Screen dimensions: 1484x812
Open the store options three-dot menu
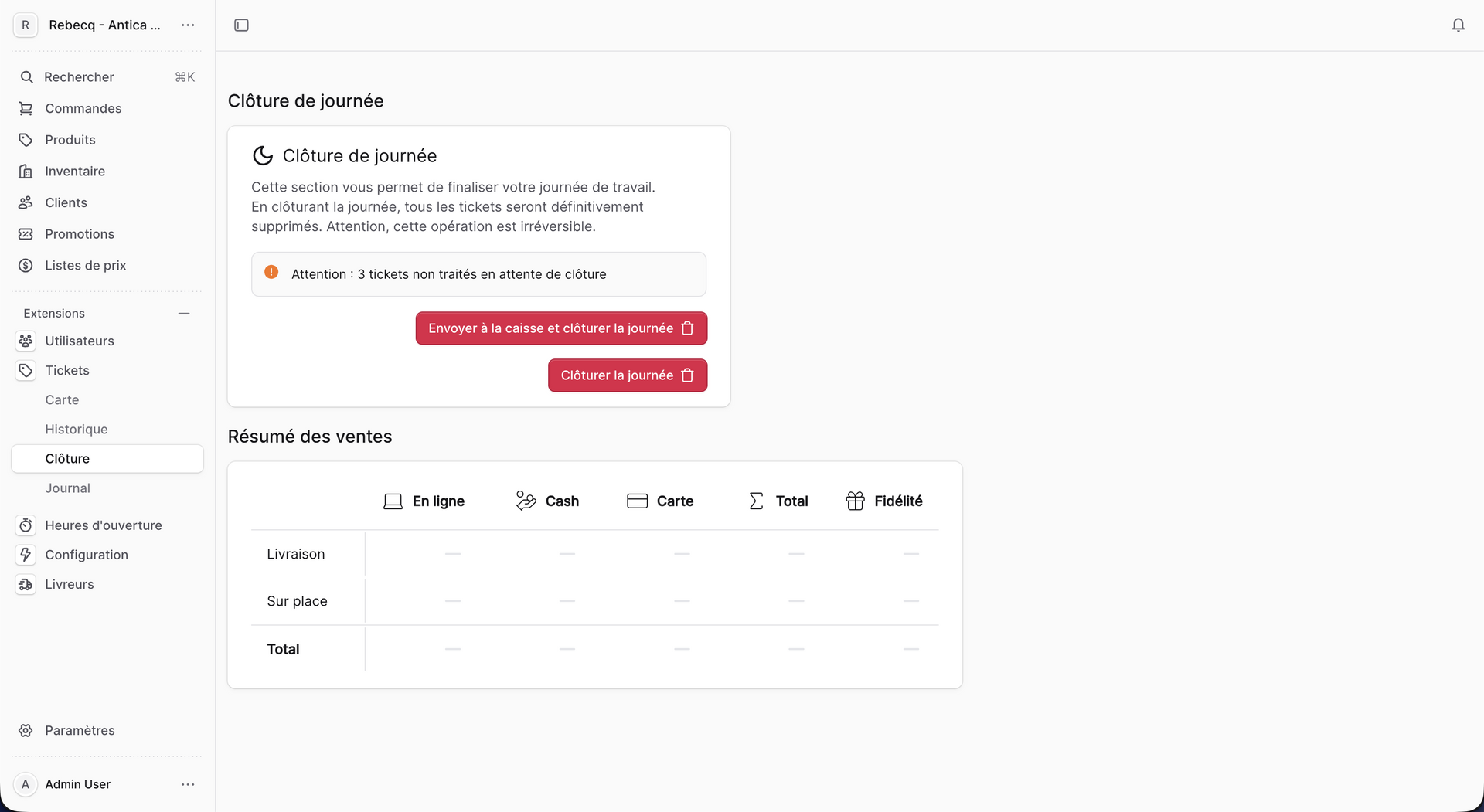188,25
